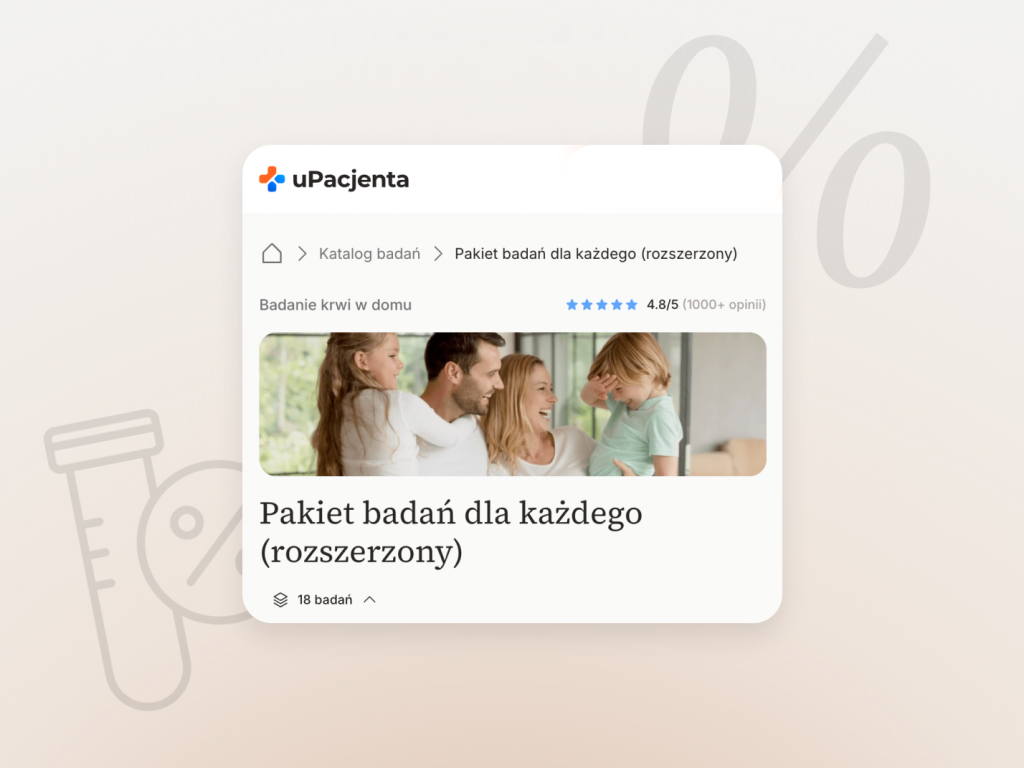
Task: Click the third blue rating star
Action: click(601, 304)
